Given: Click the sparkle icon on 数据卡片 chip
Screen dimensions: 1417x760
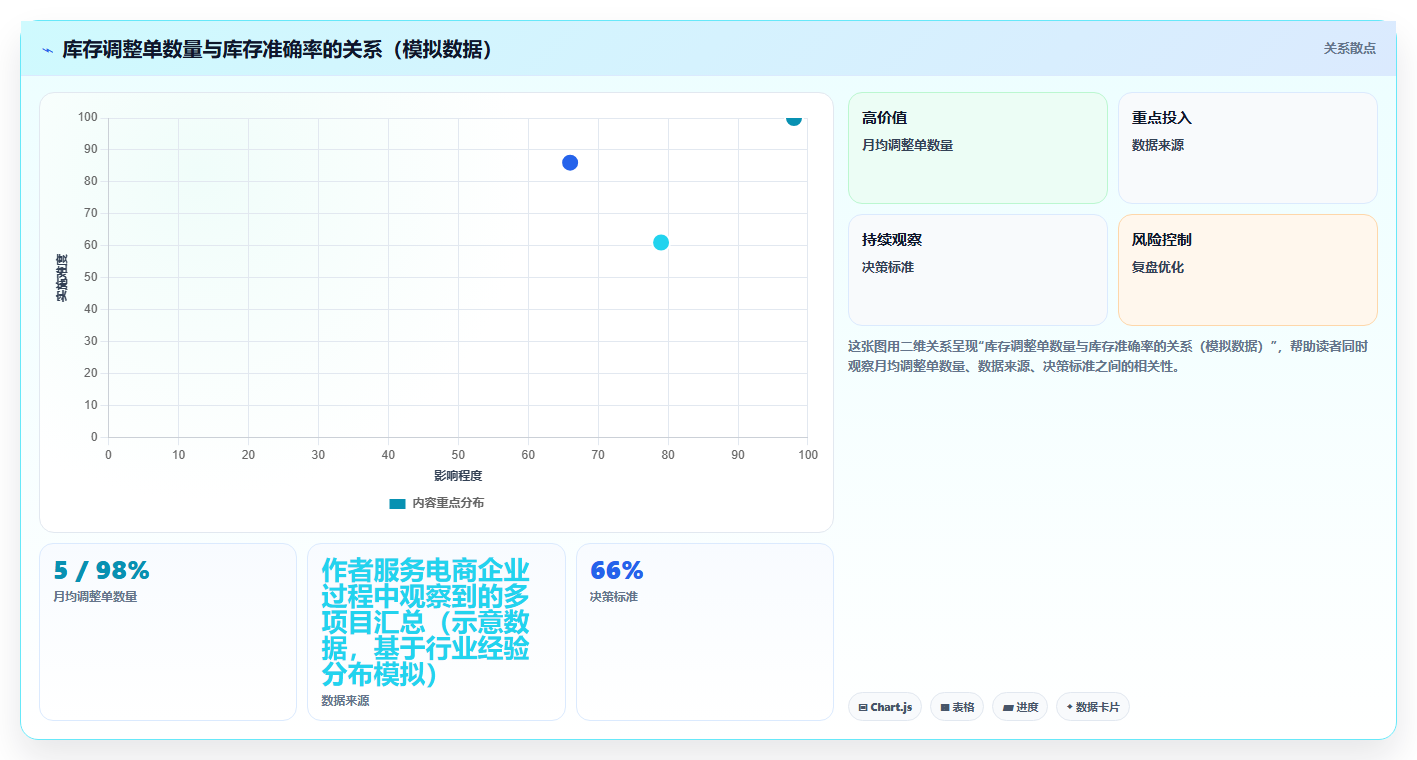Looking at the screenshot, I should tap(1069, 707).
